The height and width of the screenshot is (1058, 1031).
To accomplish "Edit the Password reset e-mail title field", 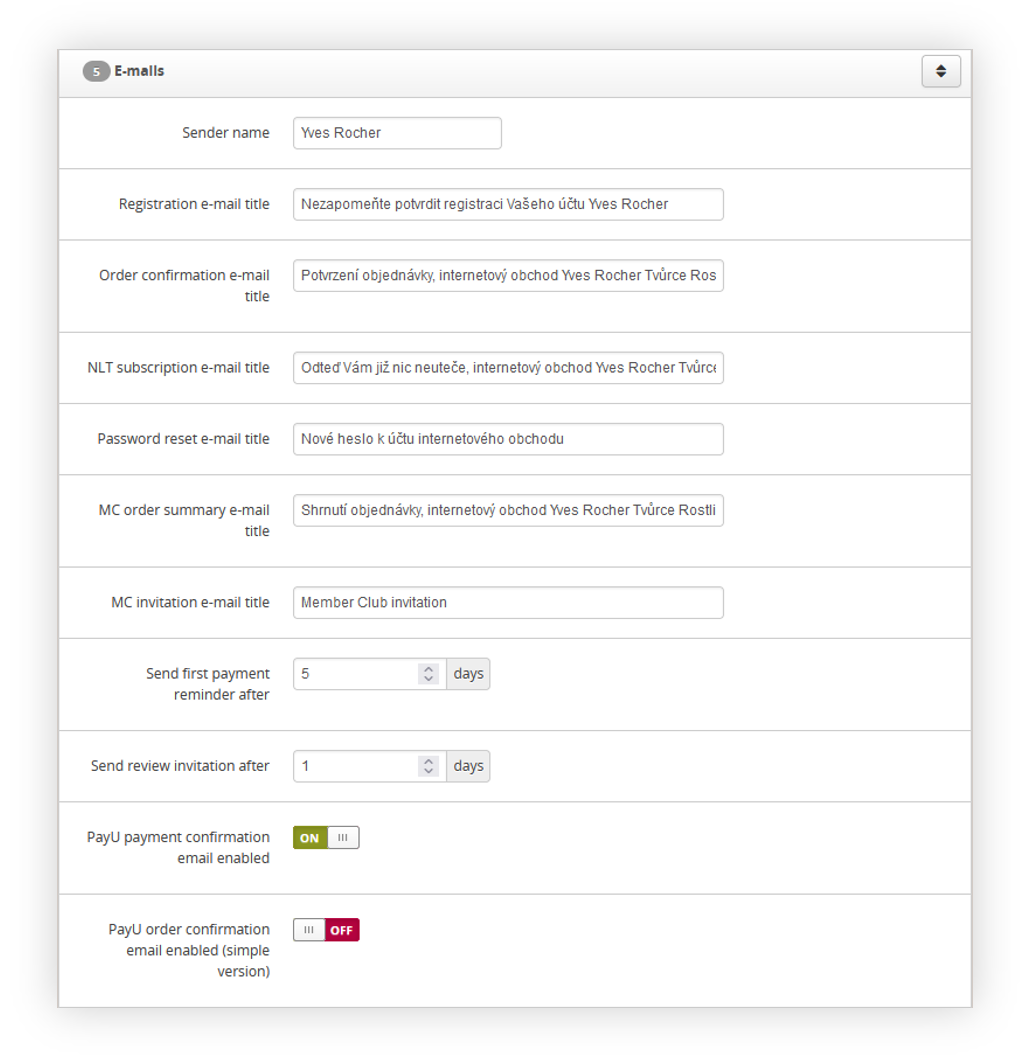I will tap(508, 439).
